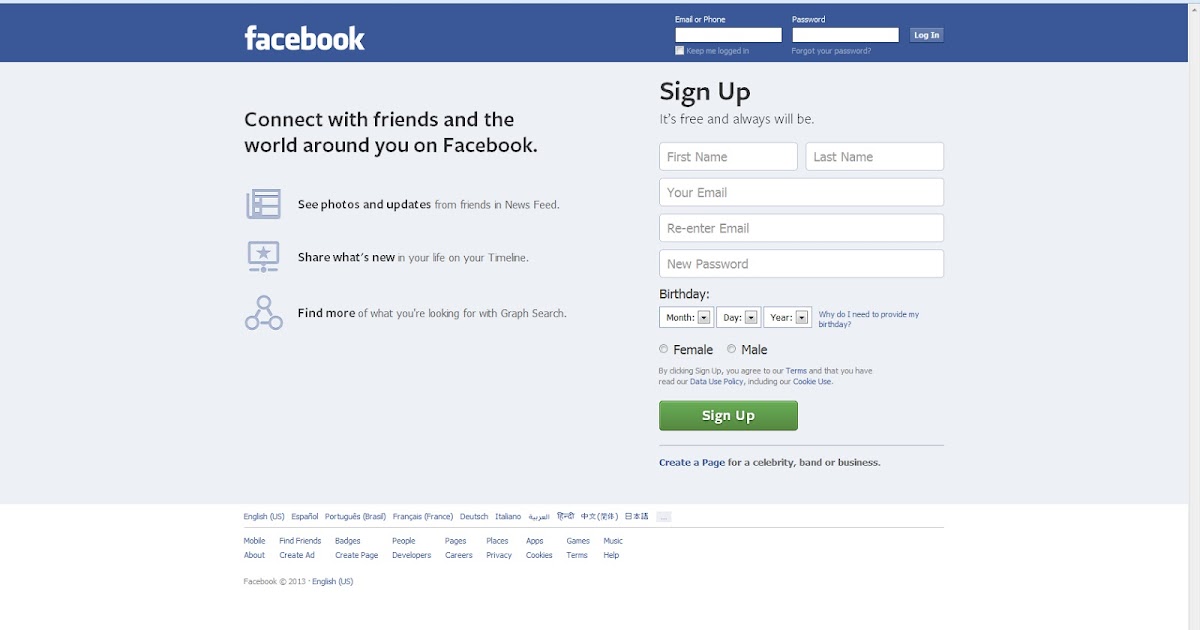Image resolution: width=1200 pixels, height=630 pixels.
Task: Click the News Feed photos and updates icon
Action: pyautogui.click(x=264, y=204)
